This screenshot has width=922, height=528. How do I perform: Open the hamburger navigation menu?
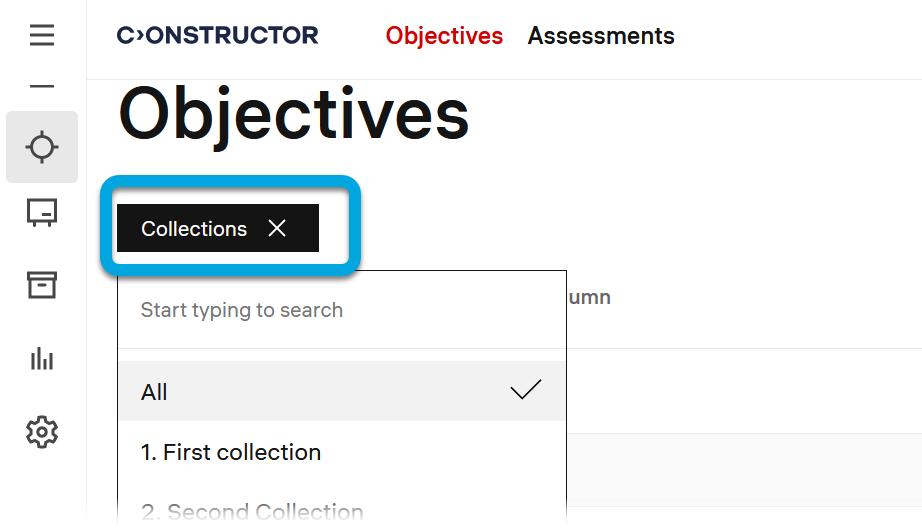[x=42, y=36]
